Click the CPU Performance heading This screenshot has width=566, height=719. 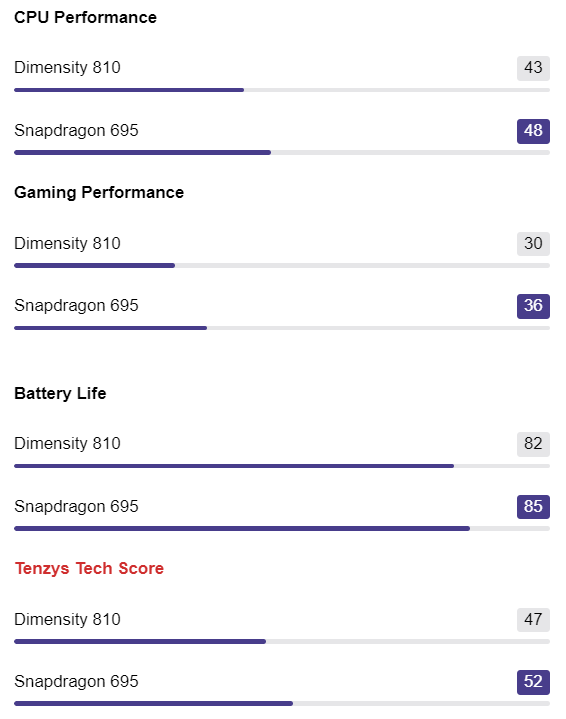[85, 17]
